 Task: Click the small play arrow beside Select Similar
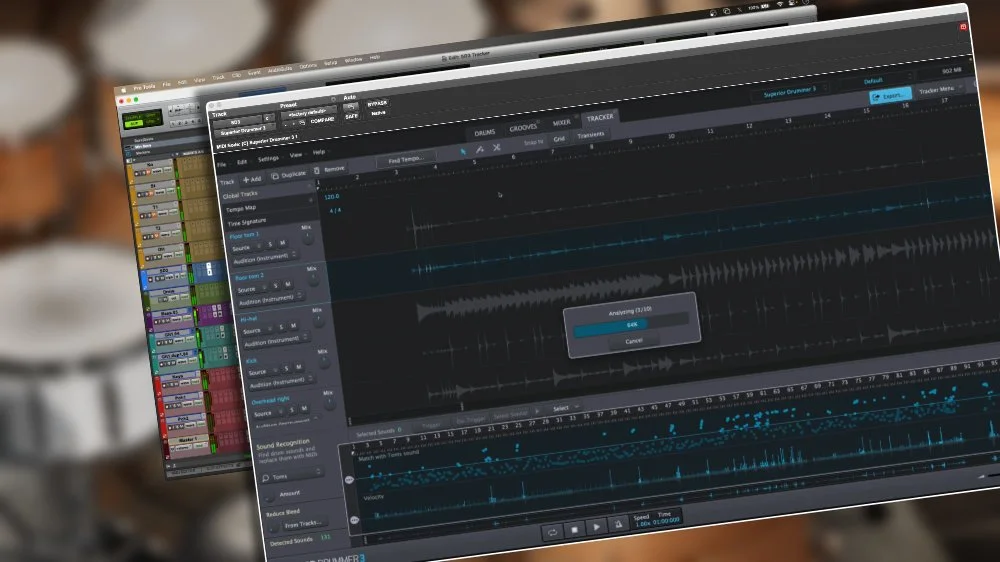537,411
